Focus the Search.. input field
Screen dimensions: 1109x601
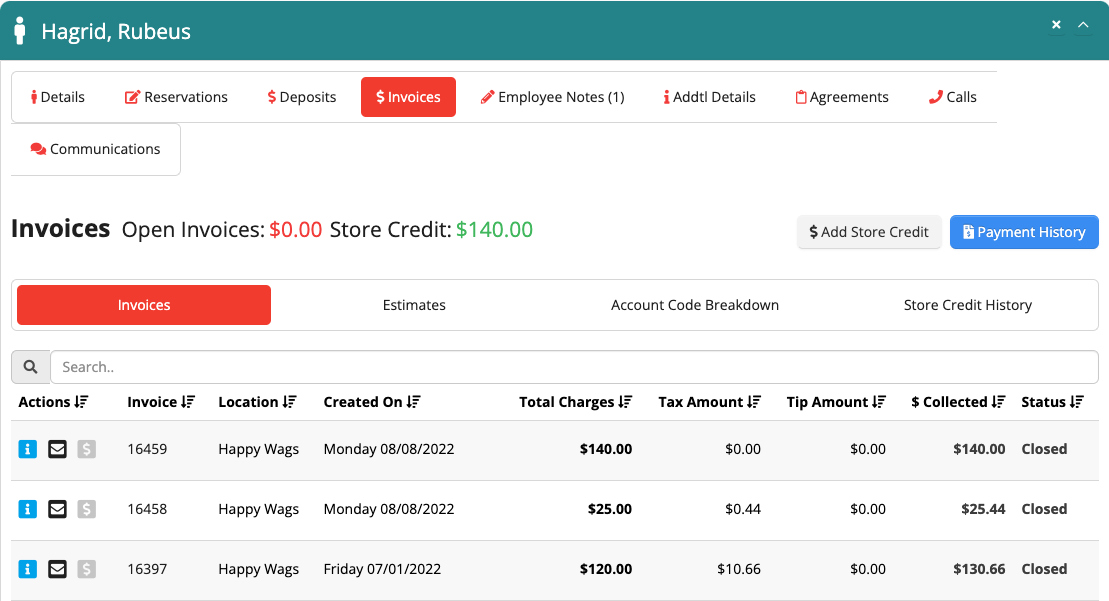pyautogui.click(x=574, y=367)
